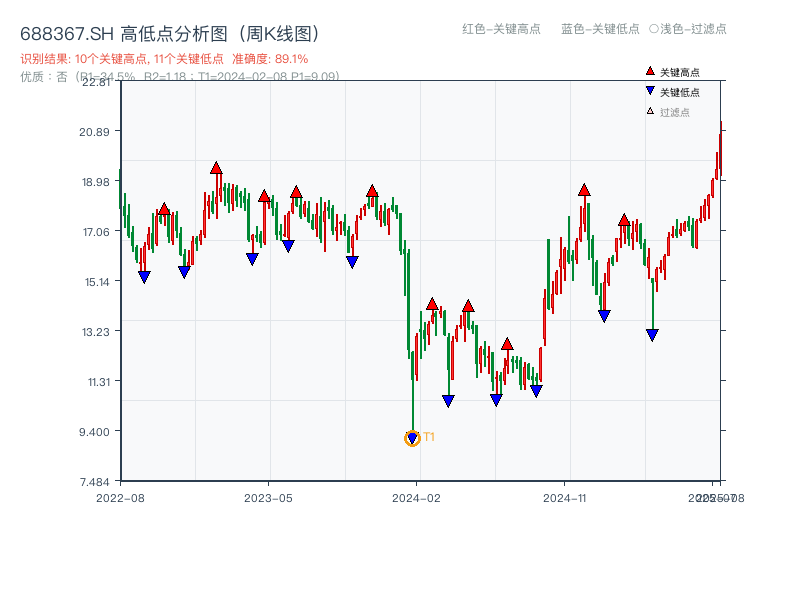Click the highest red key-high triangle marker
This screenshot has width=800, height=600.
[216, 168]
